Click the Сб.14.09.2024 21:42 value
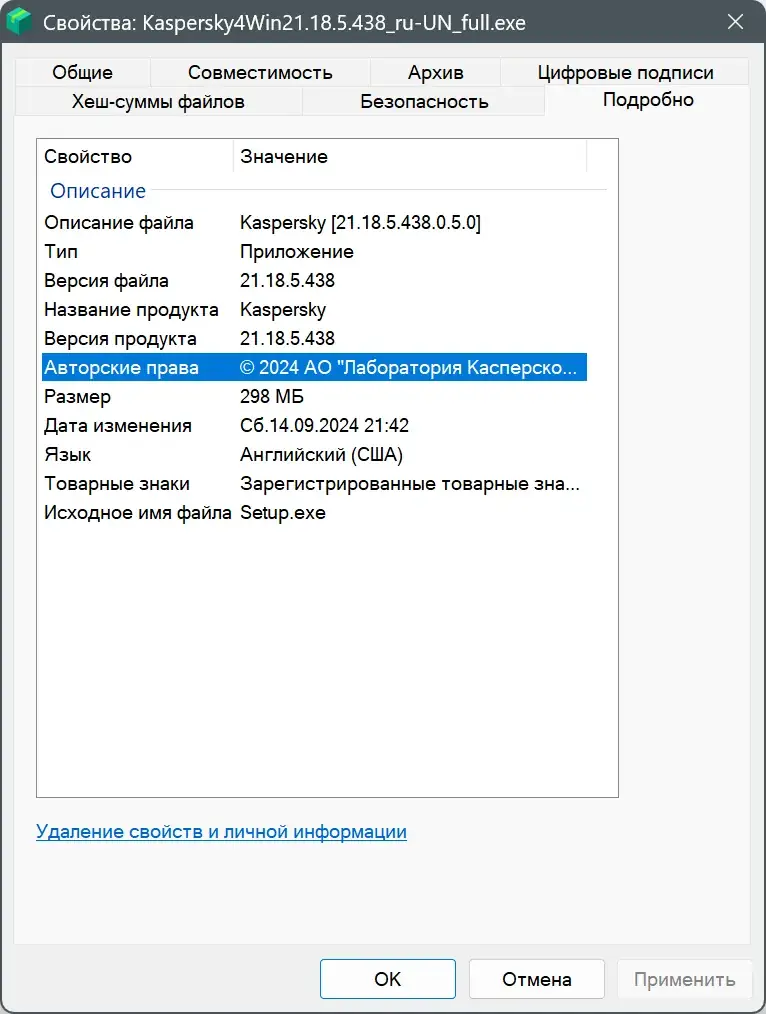 pyautogui.click(x=324, y=426)
